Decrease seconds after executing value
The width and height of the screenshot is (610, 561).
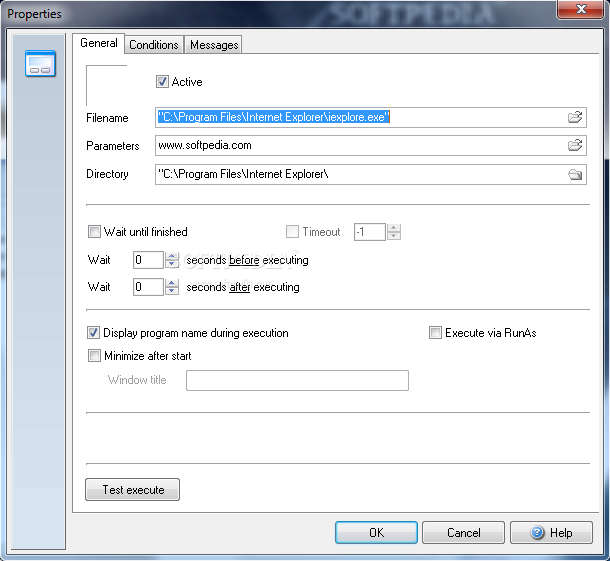pos(172,291)
